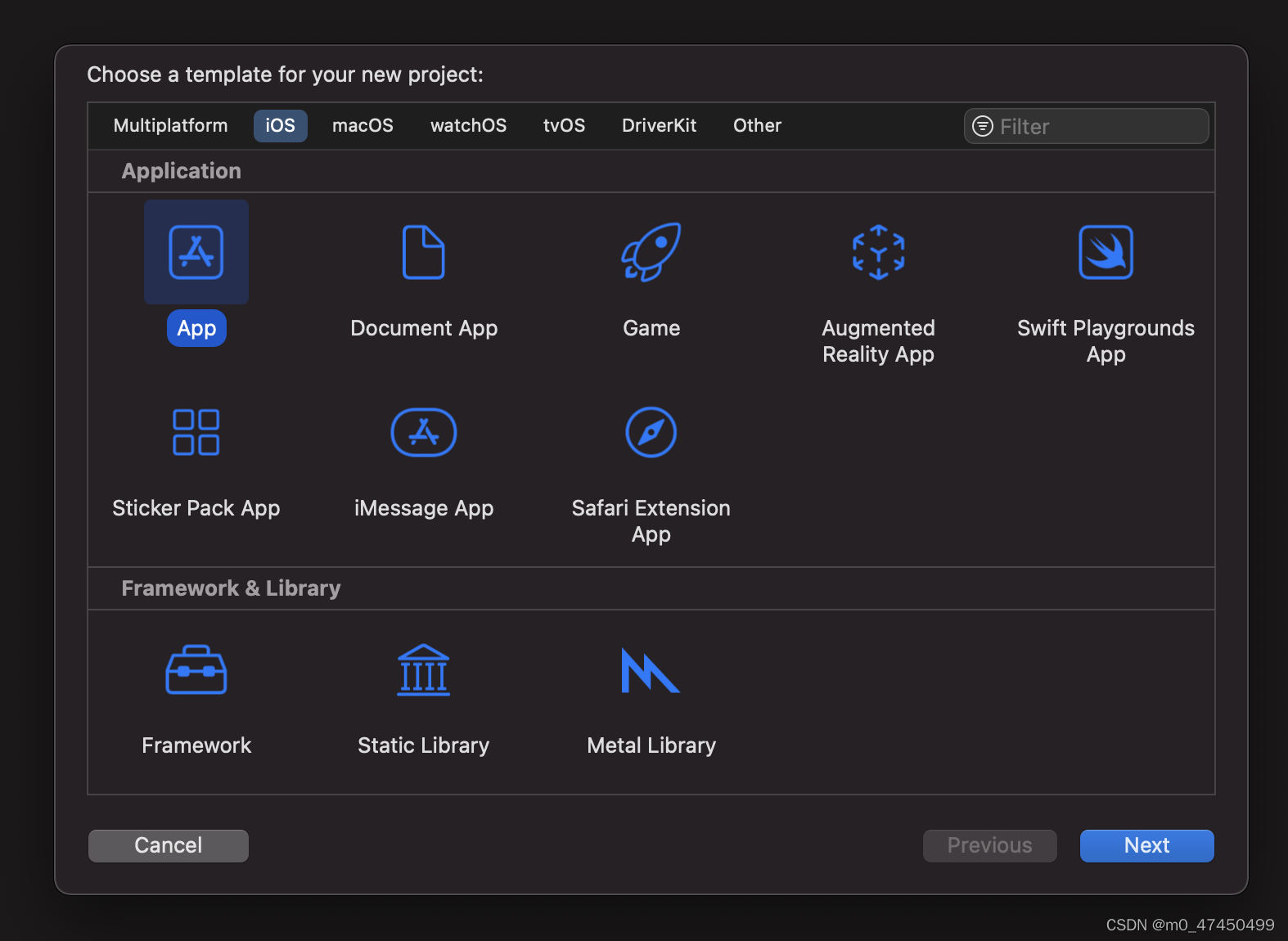The width and height of the screenshot is (1288, 941).
Task: Click the iMessage App label
Action: (424, 508)
